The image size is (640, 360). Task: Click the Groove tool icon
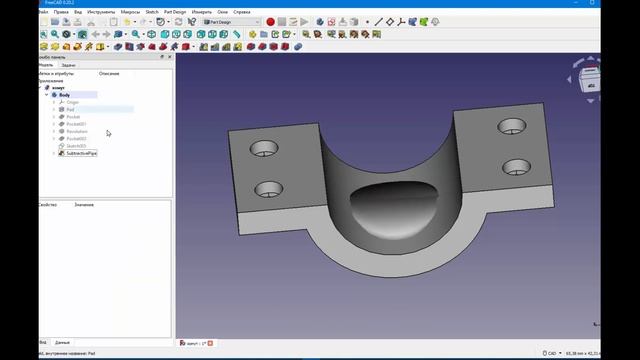[141, 47]
